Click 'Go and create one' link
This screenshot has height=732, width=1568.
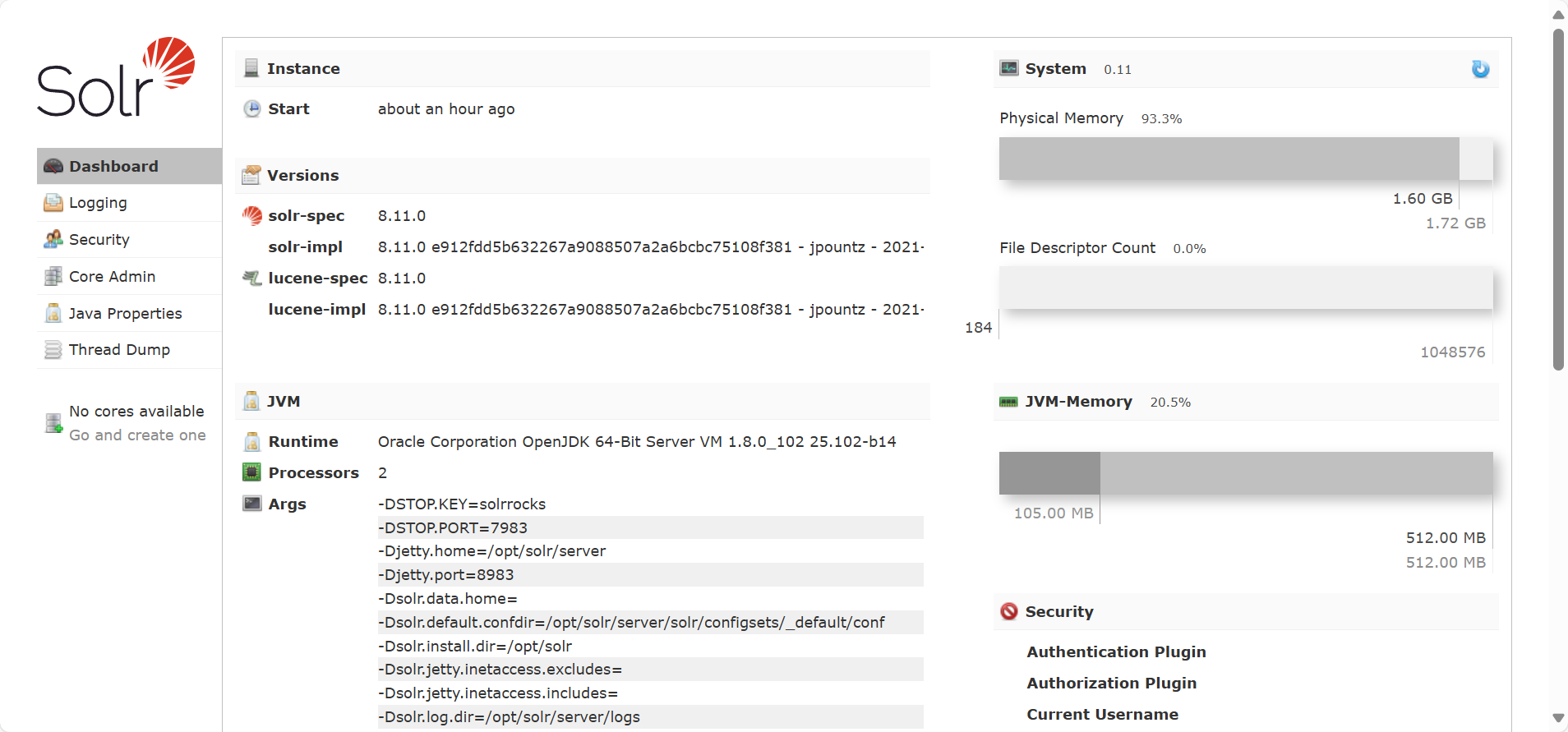click(x=137, y=435)
